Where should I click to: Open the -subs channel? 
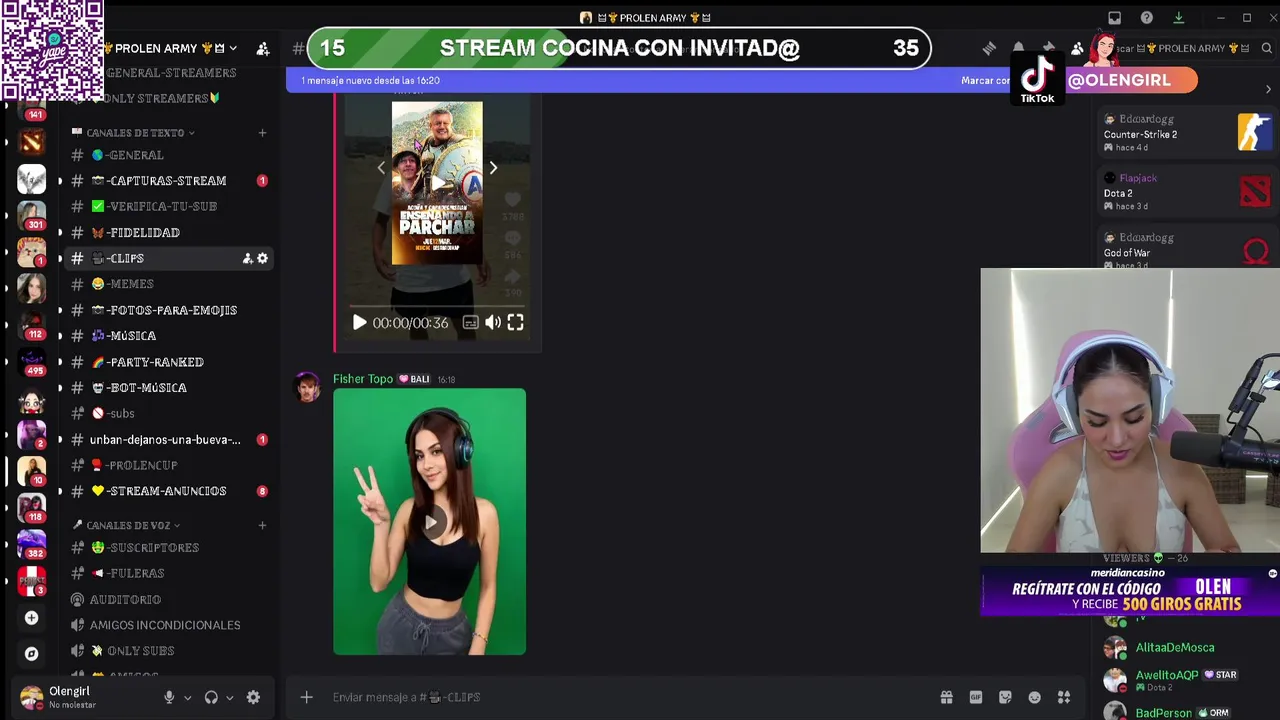coord(168,413)
